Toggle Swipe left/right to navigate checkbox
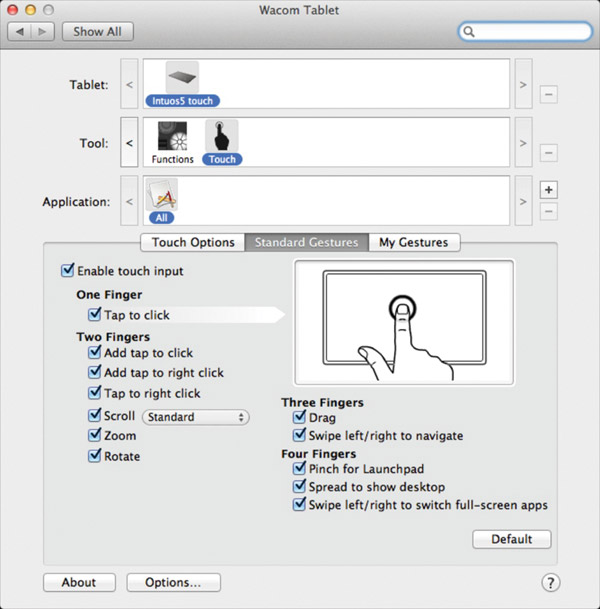 (299, 435)
